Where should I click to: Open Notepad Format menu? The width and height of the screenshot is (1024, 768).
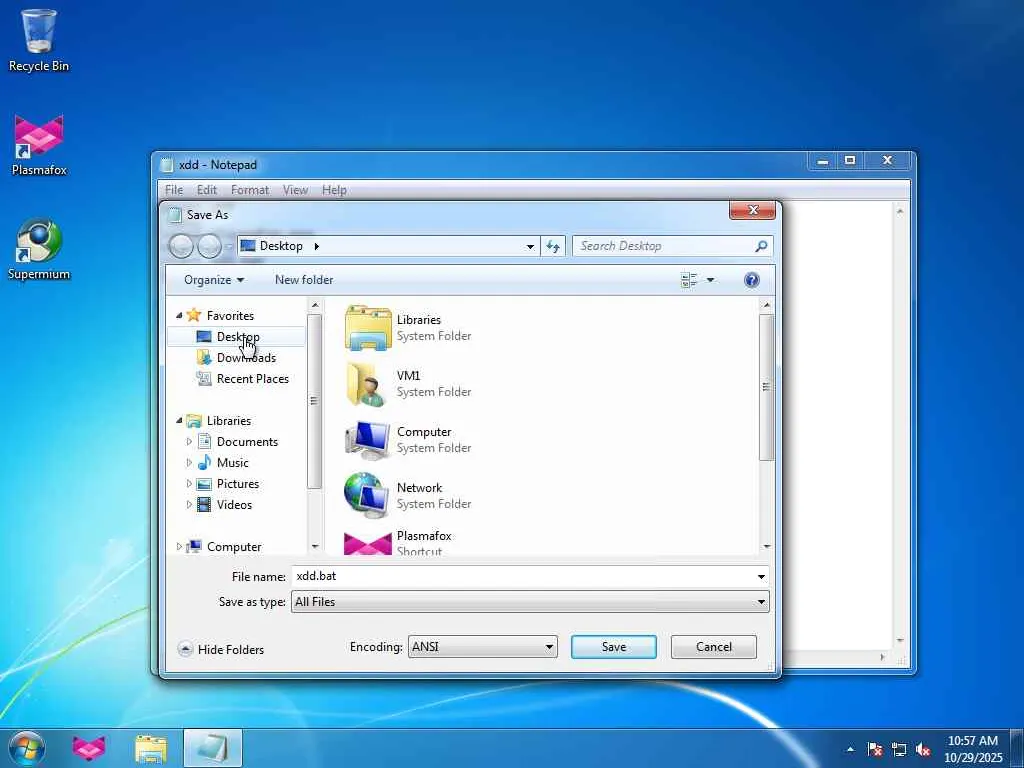(x=249, y=190)
